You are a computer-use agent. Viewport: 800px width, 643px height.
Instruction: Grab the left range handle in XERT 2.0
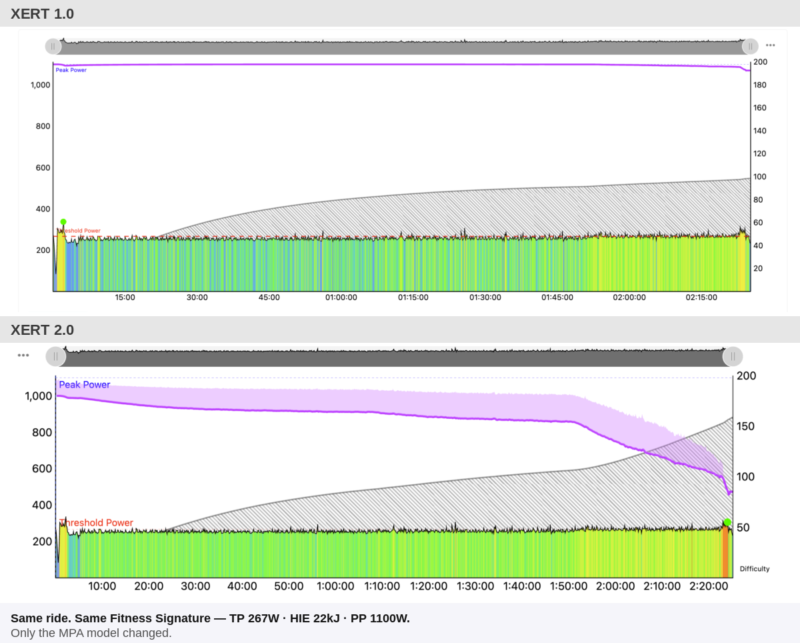(56, 356)
